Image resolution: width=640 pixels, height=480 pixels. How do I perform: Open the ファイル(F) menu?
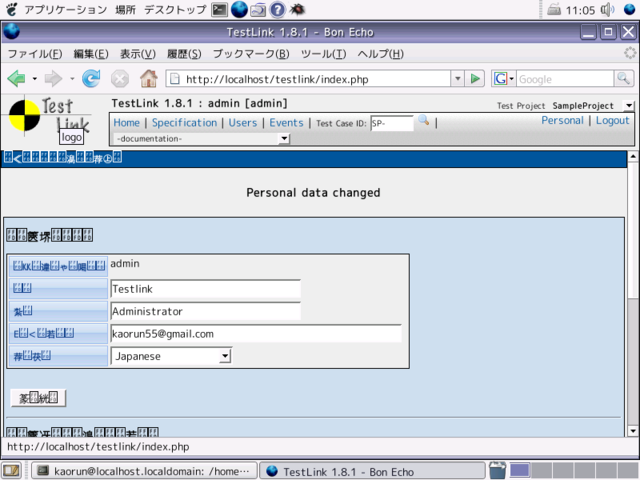point(35,54)
